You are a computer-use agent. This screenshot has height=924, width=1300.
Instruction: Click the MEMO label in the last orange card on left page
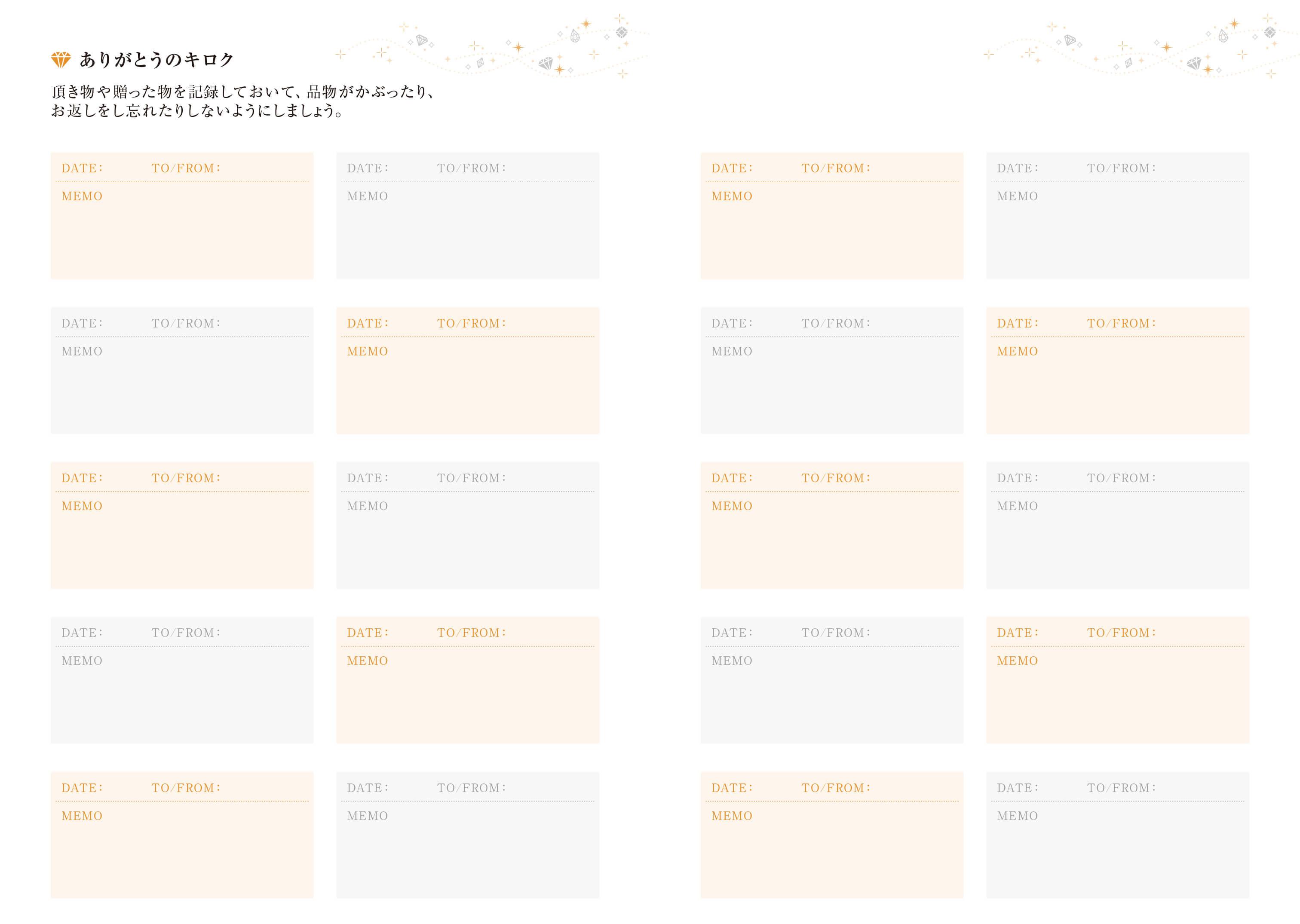pyautogui.click(x=82, y=816)
